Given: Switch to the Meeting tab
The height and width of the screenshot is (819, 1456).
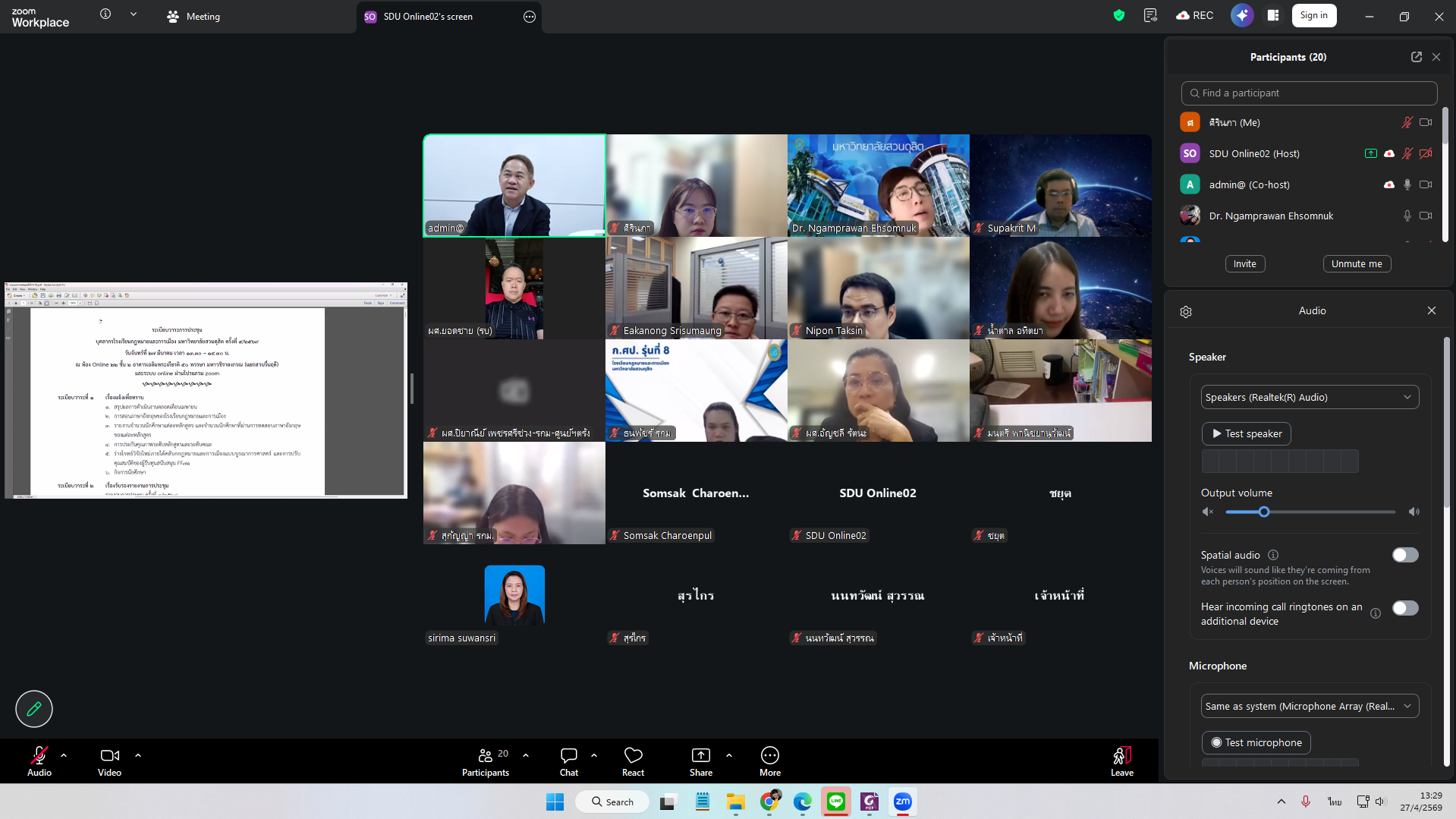Looking at the screenshot, I should point(193,16).
